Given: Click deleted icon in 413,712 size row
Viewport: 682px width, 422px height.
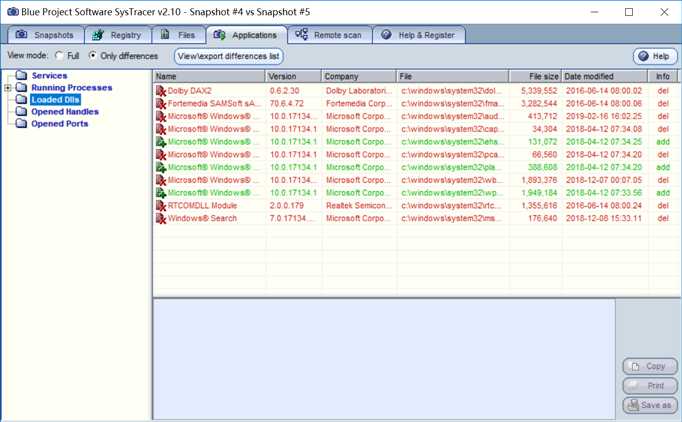Looking at the screenshot, I should (161, 117).
